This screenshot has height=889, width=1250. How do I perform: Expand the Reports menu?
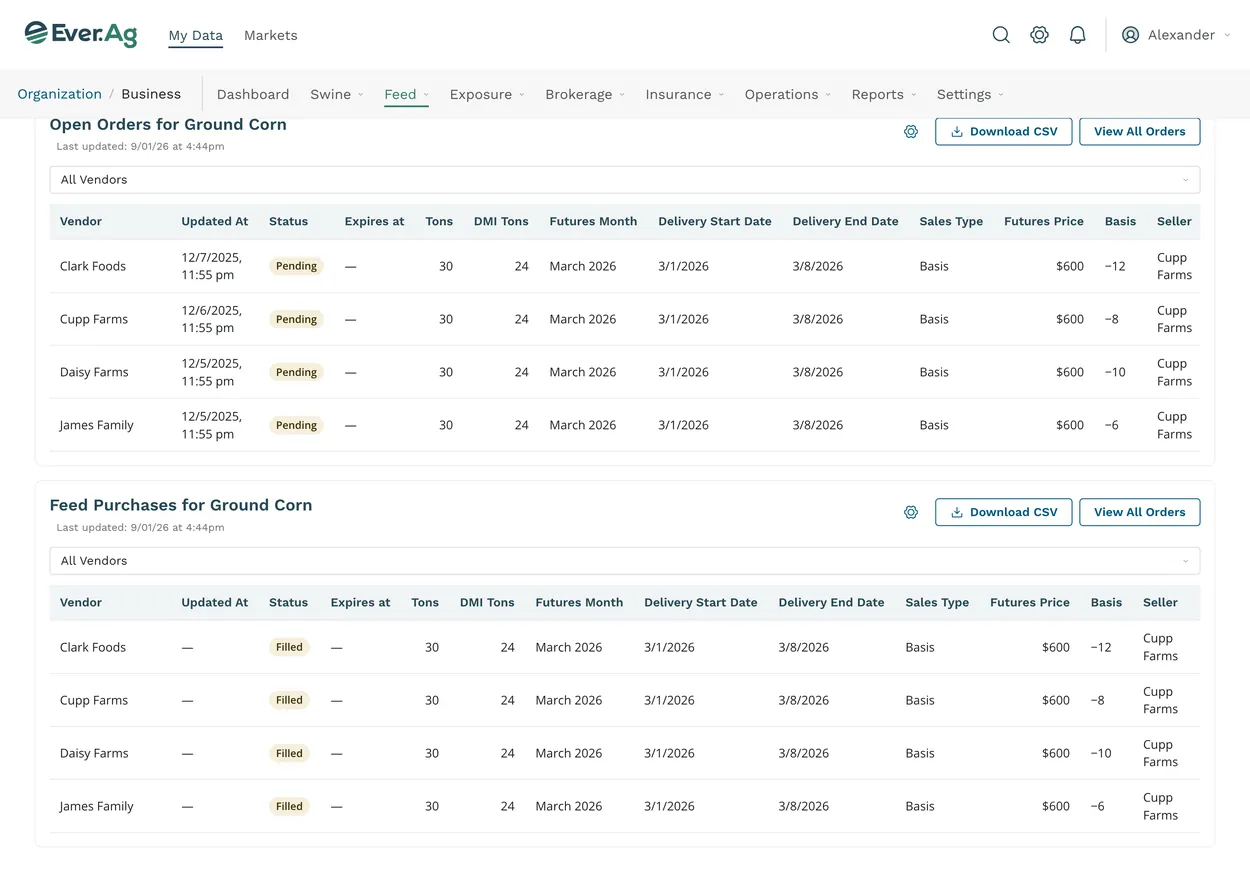(884, 94)
